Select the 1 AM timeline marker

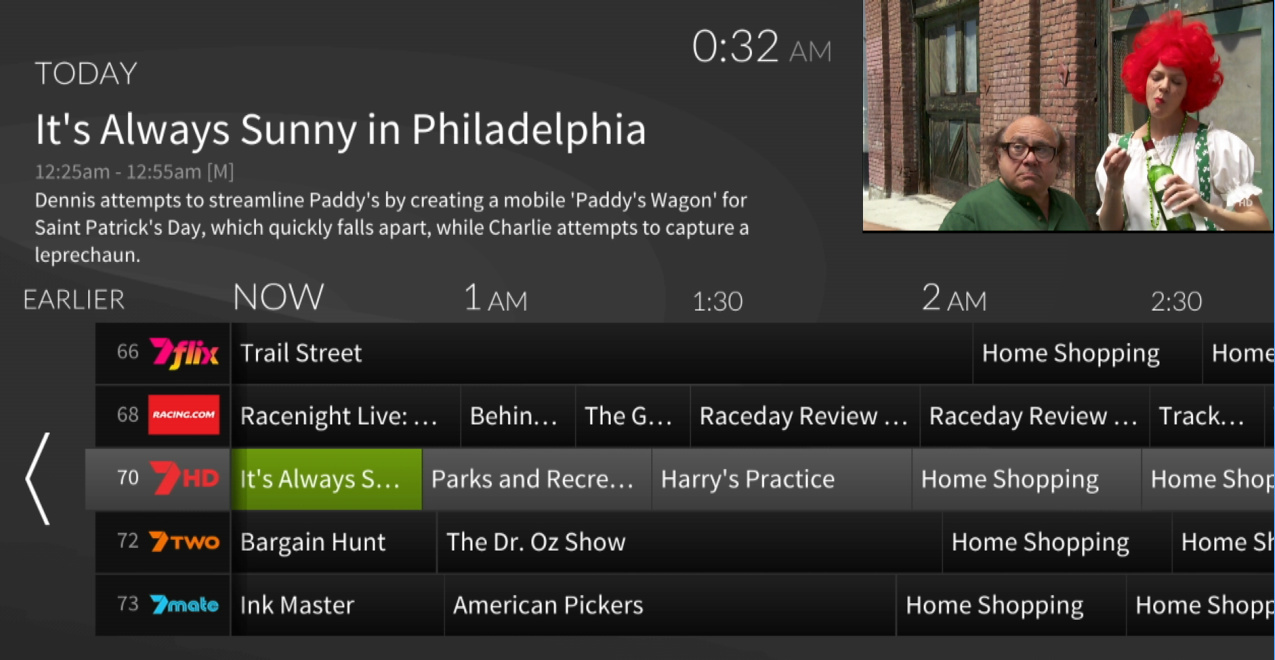click(495, 298)
